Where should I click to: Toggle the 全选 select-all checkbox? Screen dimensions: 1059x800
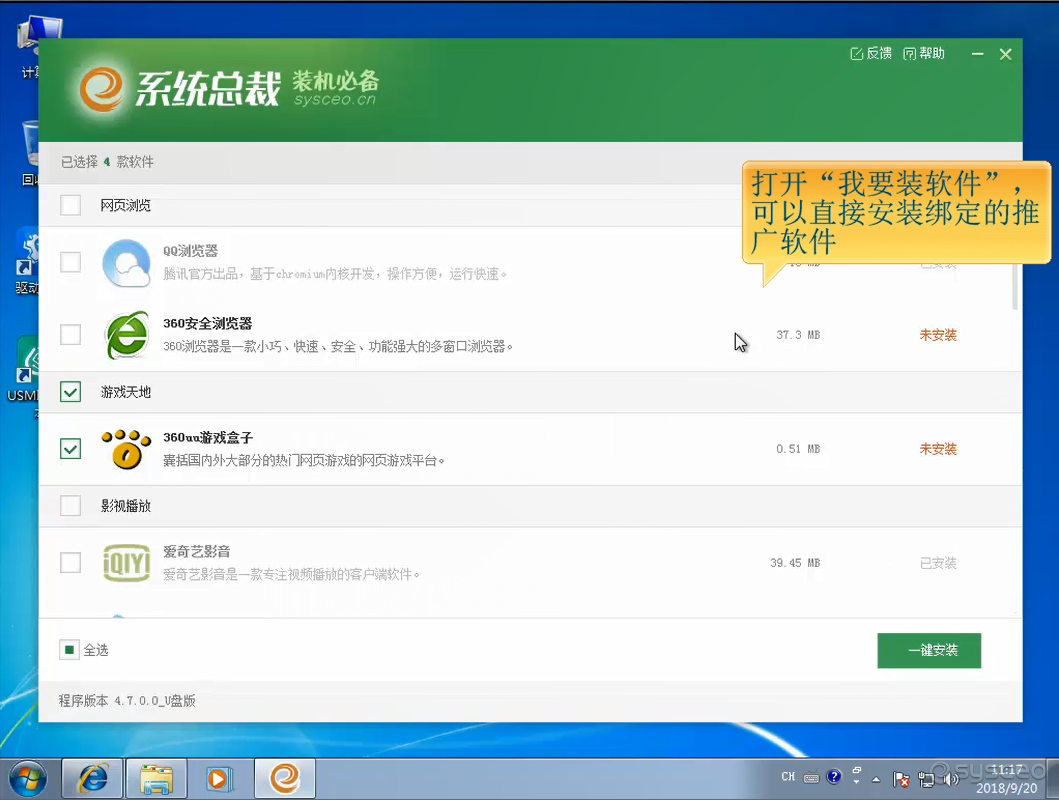pos(70,650)
